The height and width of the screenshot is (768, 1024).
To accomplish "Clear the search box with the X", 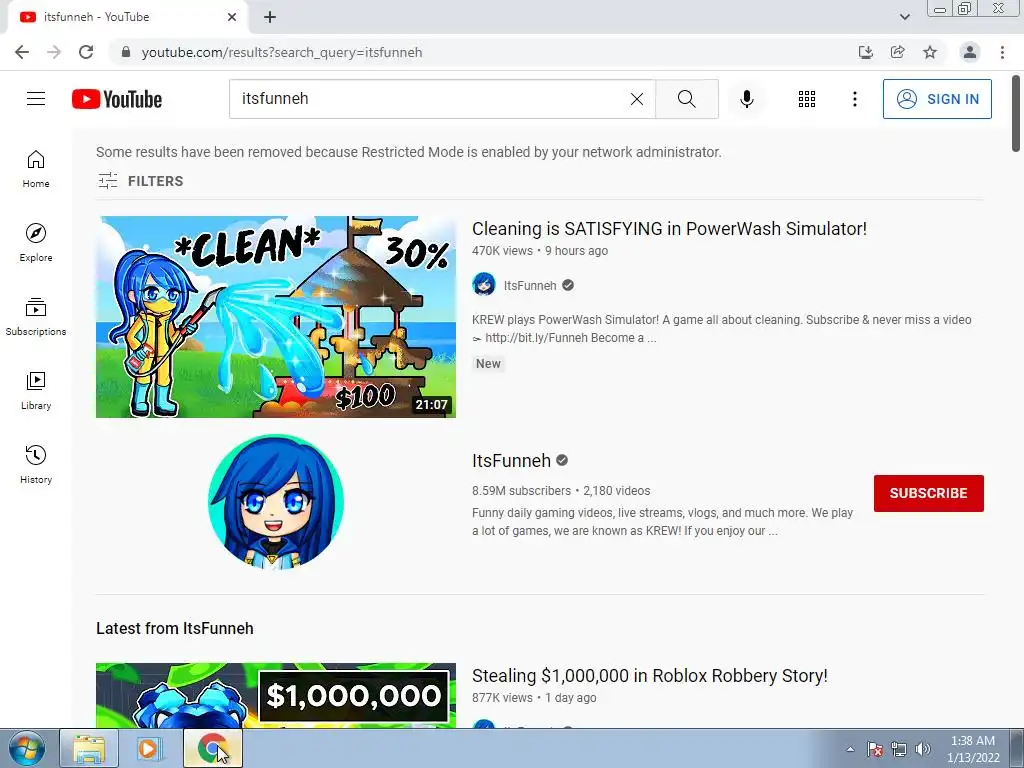I will (x=637, y=99).
